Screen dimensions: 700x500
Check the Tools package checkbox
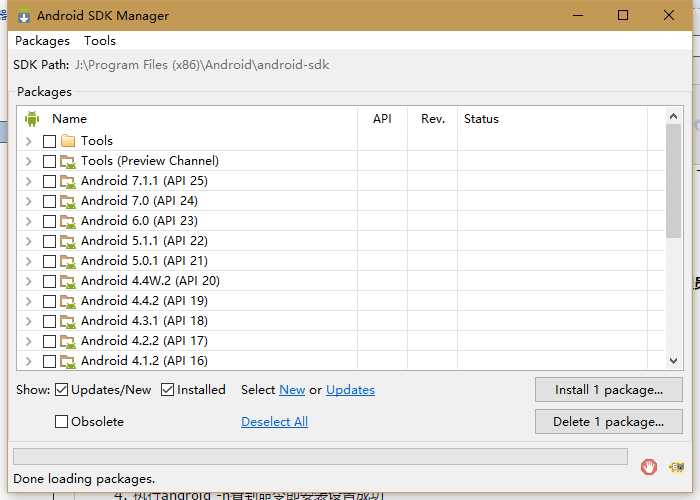pos(49,141)
